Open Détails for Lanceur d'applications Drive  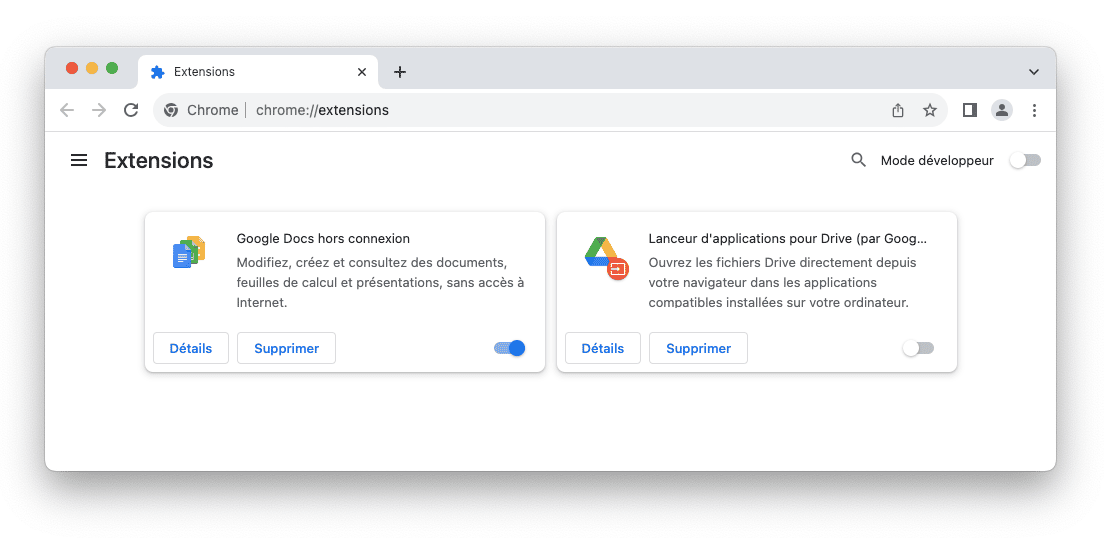click(603, 348)
